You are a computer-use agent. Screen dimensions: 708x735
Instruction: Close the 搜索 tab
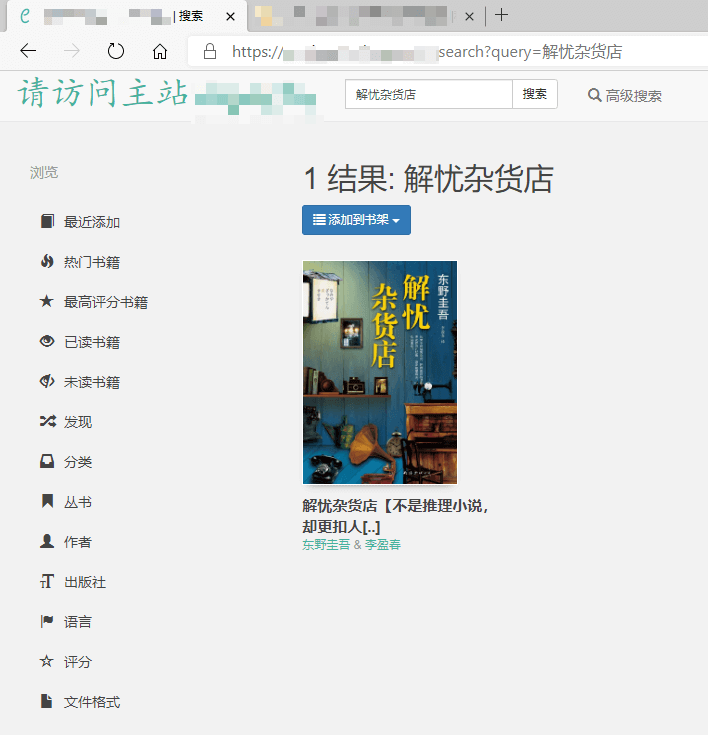[230, 17]
